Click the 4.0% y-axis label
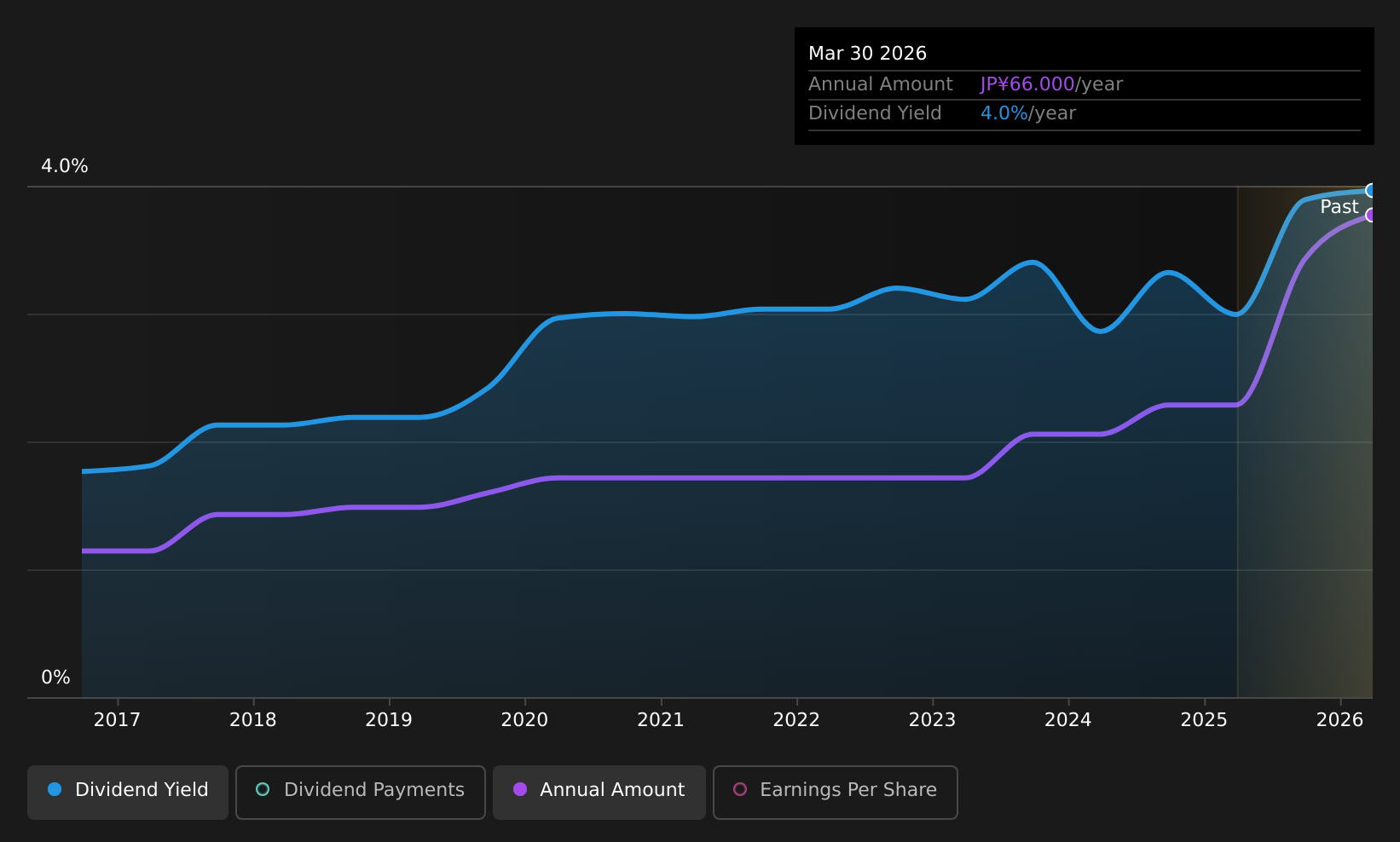 [x=65, y=166]
